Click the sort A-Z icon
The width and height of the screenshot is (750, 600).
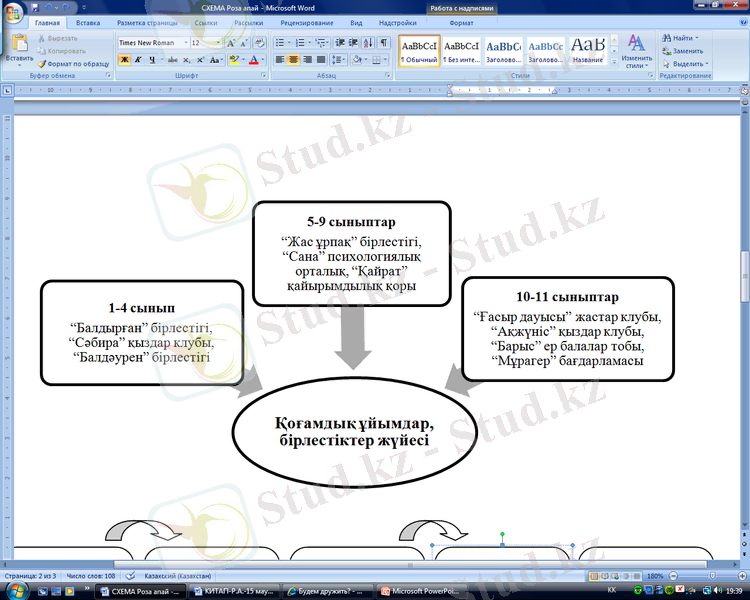click(x=367, y=43)
